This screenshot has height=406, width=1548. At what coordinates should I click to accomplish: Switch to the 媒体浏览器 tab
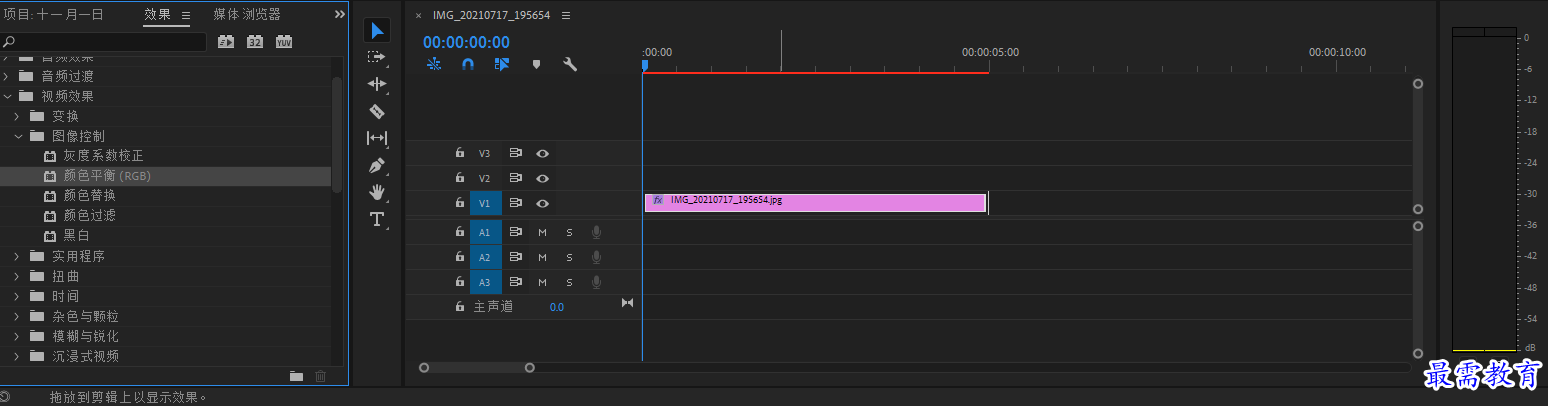[x=247, y=14]
